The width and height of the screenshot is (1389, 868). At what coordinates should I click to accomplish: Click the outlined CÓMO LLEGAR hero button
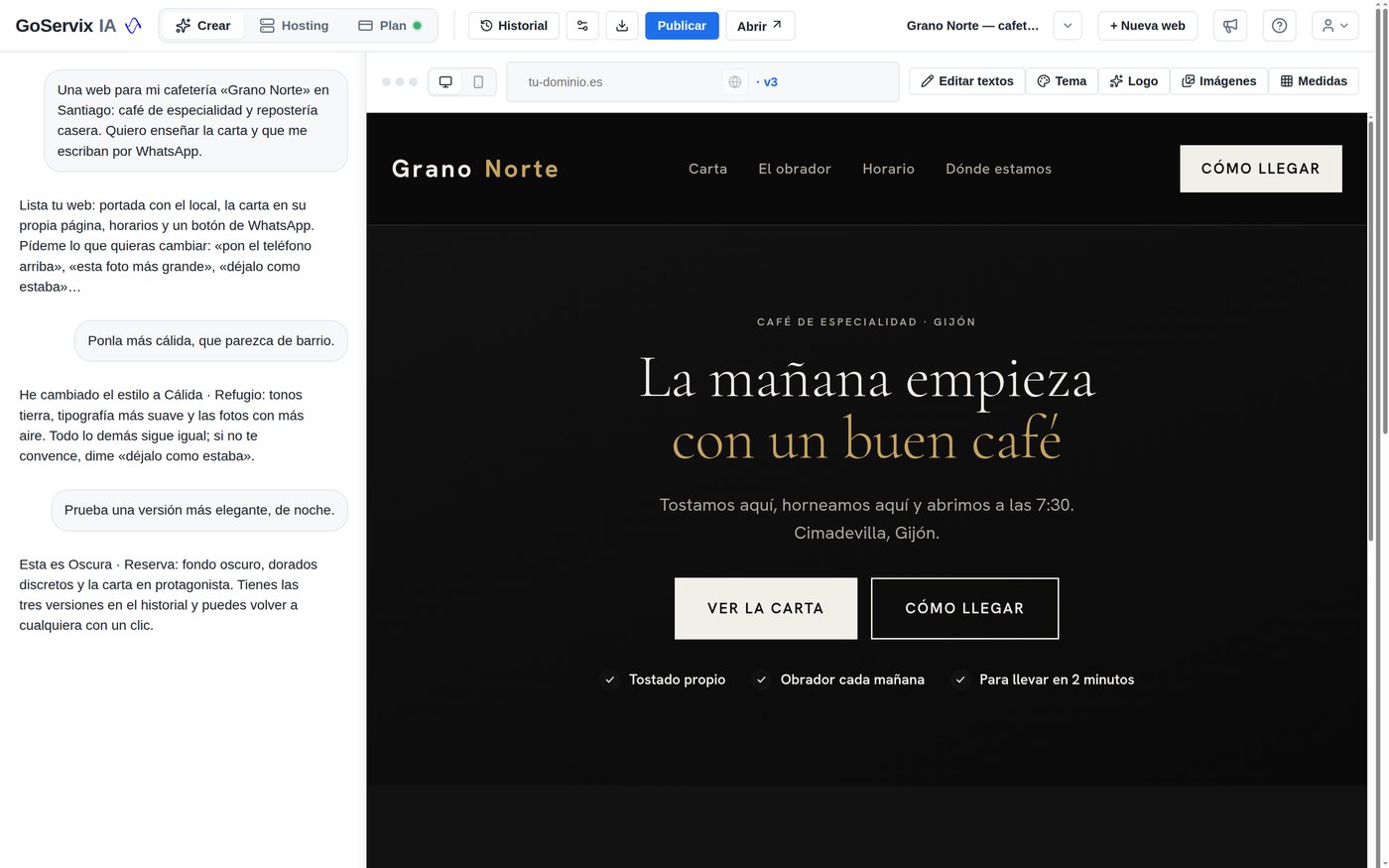coord(964,608)
